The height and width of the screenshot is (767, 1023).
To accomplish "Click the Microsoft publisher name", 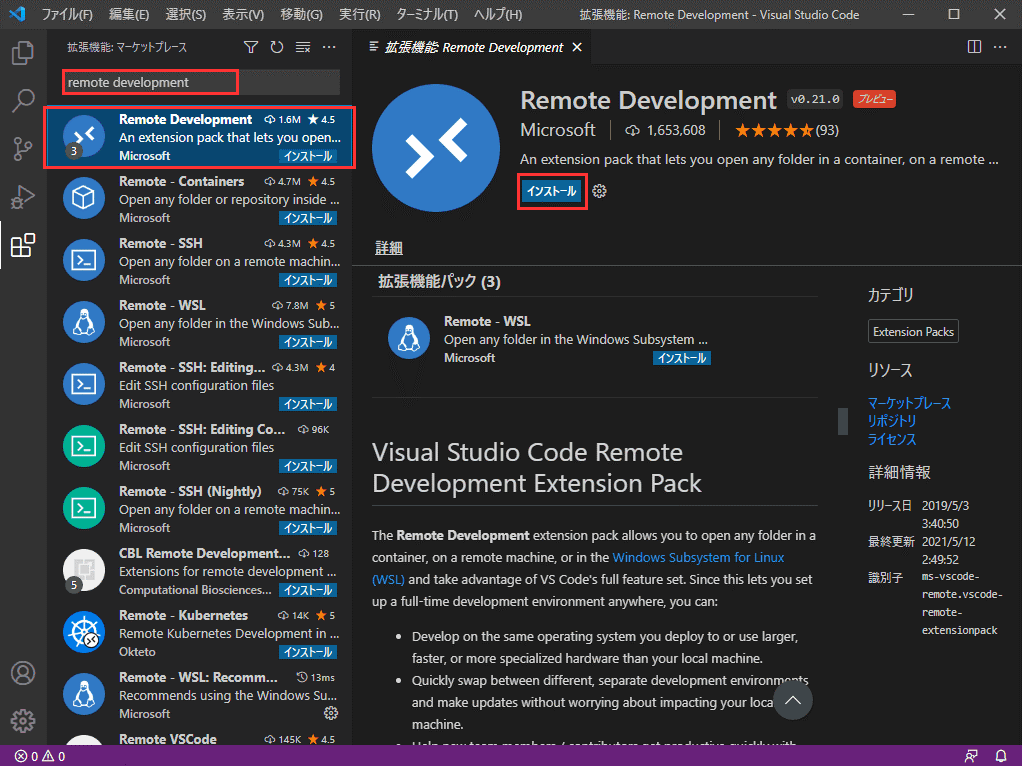I will click(x=558, y=130).
